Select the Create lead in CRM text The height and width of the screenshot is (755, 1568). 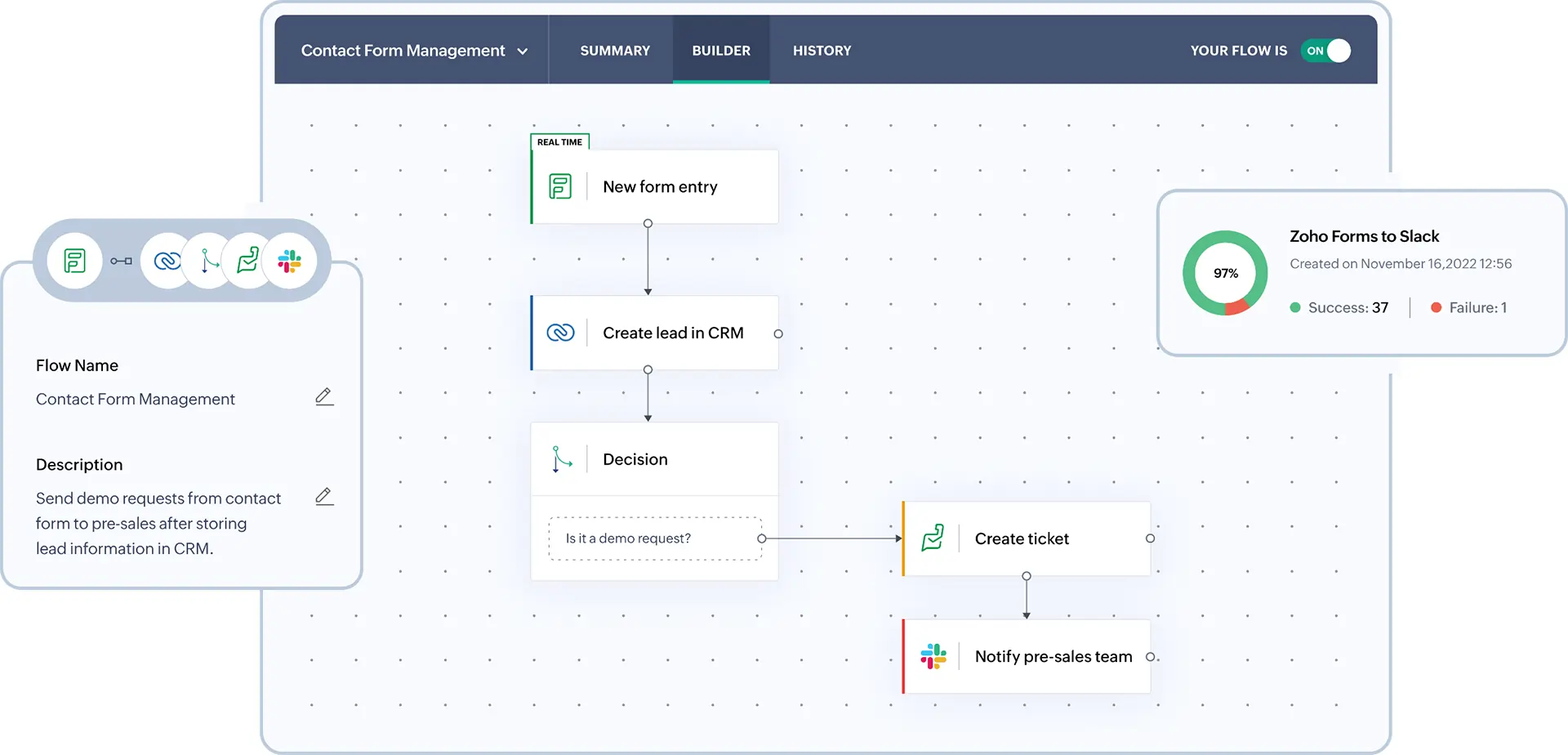coord(673,333)
